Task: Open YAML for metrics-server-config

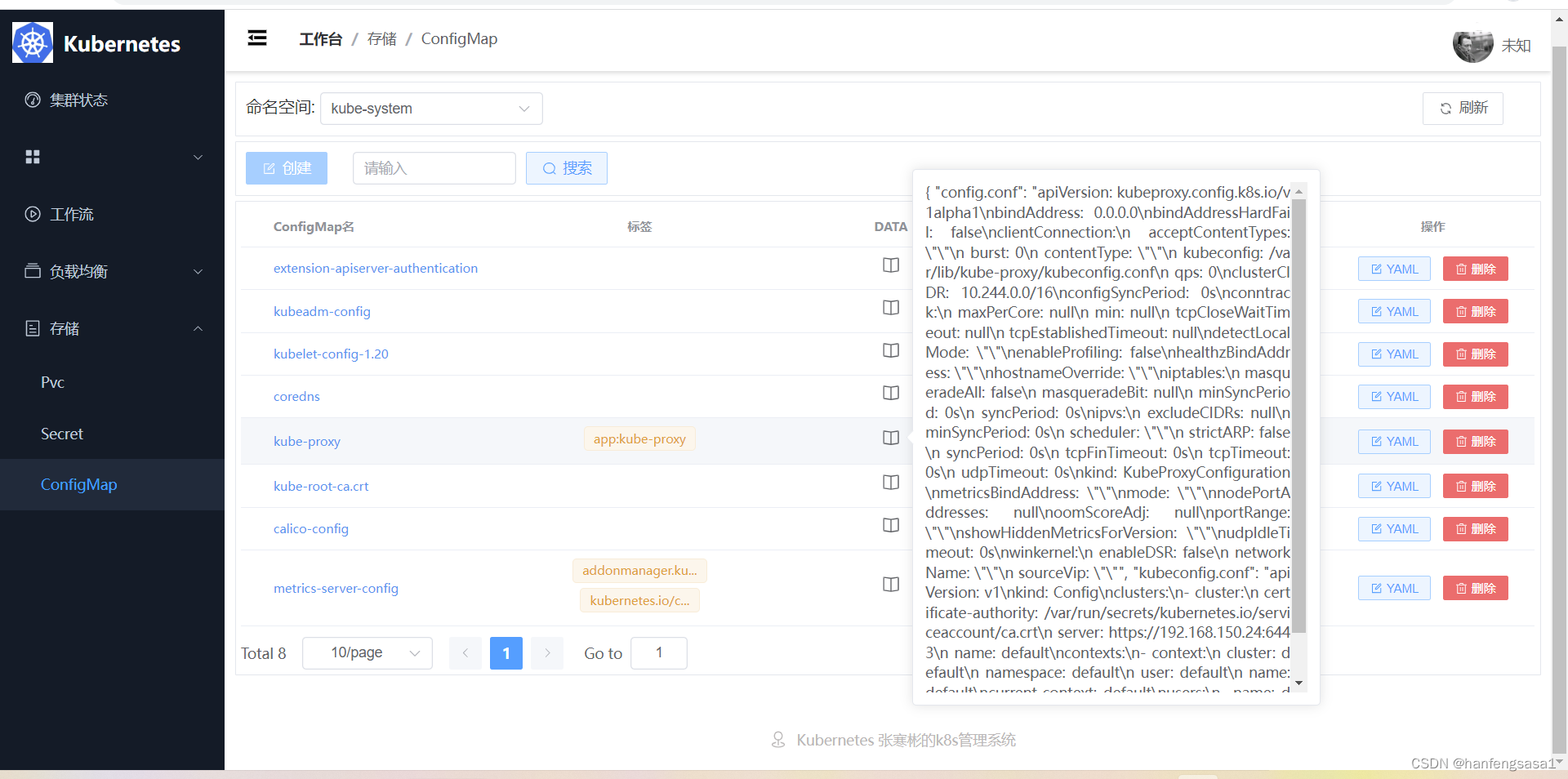Action: (1394, 588)
